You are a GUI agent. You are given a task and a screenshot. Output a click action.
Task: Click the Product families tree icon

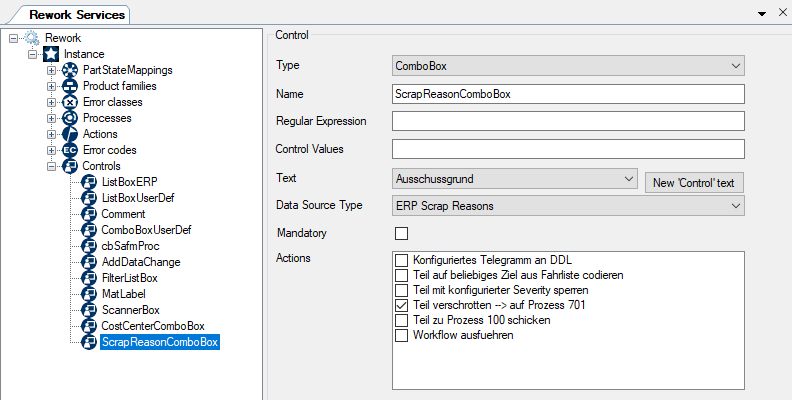pyautogui.click(x=70, y=86)
